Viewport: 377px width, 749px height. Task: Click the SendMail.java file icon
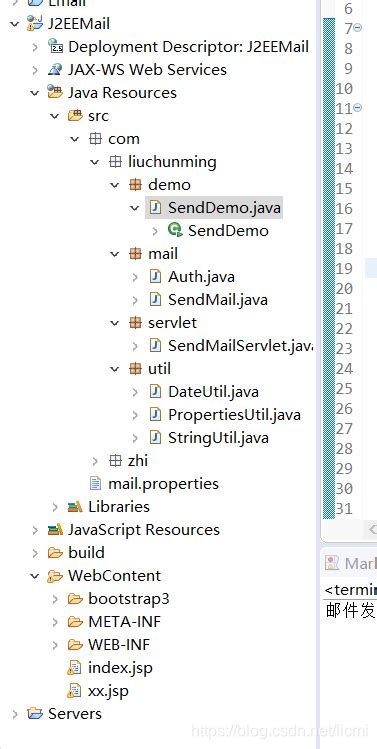tap(155, 300)
